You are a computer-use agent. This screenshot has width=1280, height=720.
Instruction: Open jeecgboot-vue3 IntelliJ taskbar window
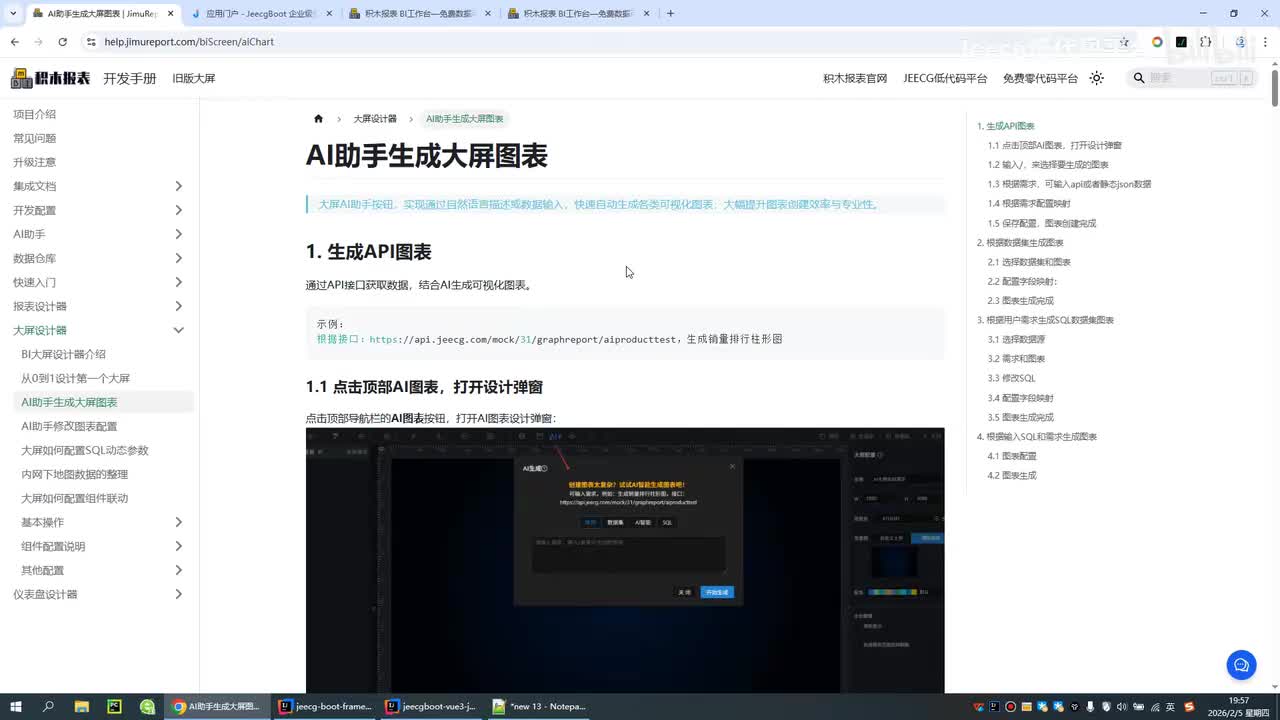[431, 706]
